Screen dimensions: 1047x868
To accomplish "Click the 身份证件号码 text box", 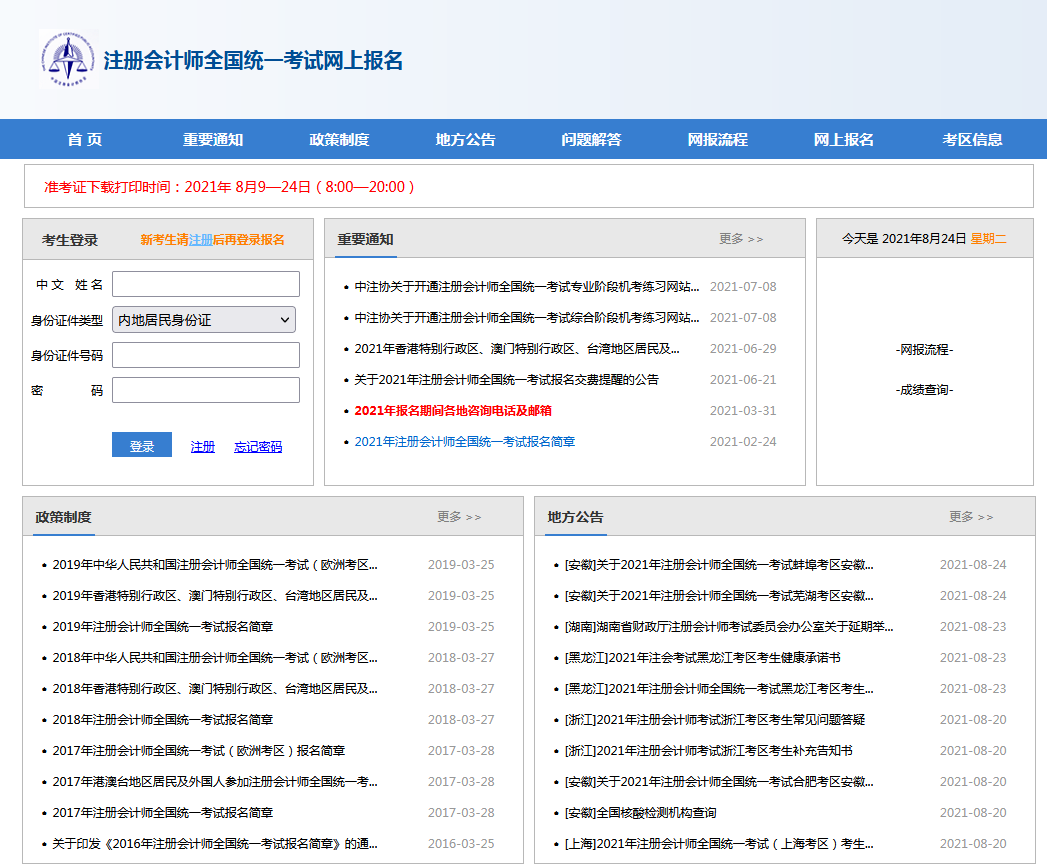I will 205,355.
